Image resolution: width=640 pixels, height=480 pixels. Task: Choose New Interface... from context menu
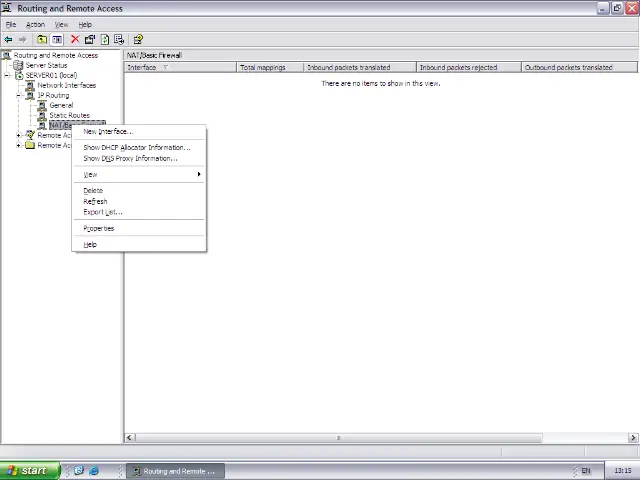[x=107, y=131]
